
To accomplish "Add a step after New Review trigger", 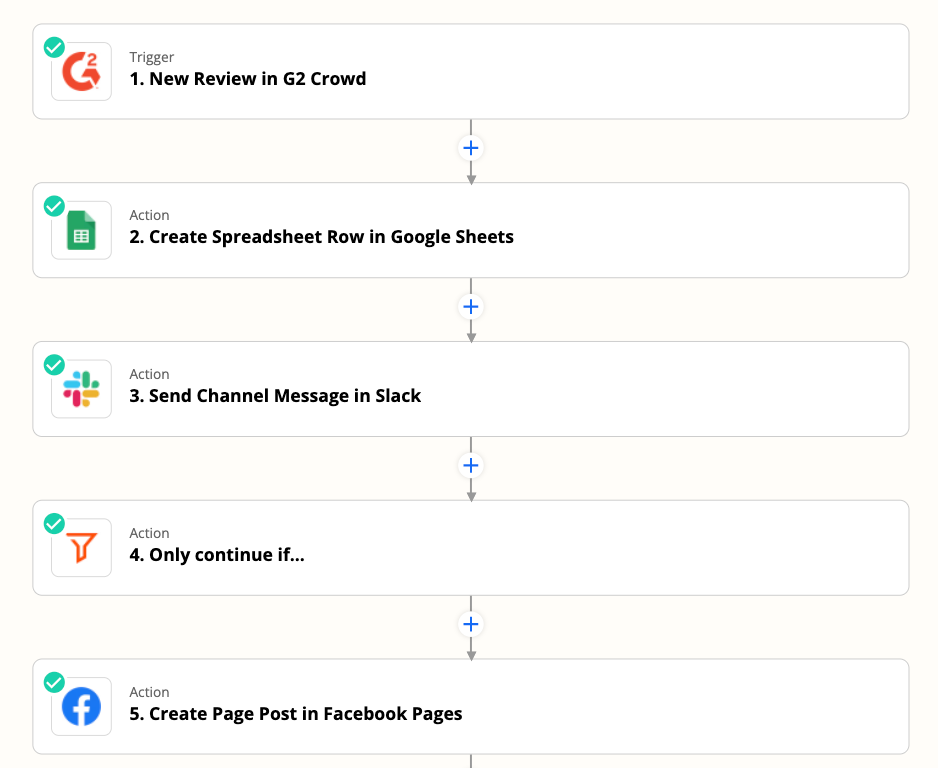I will coord(471,148).
